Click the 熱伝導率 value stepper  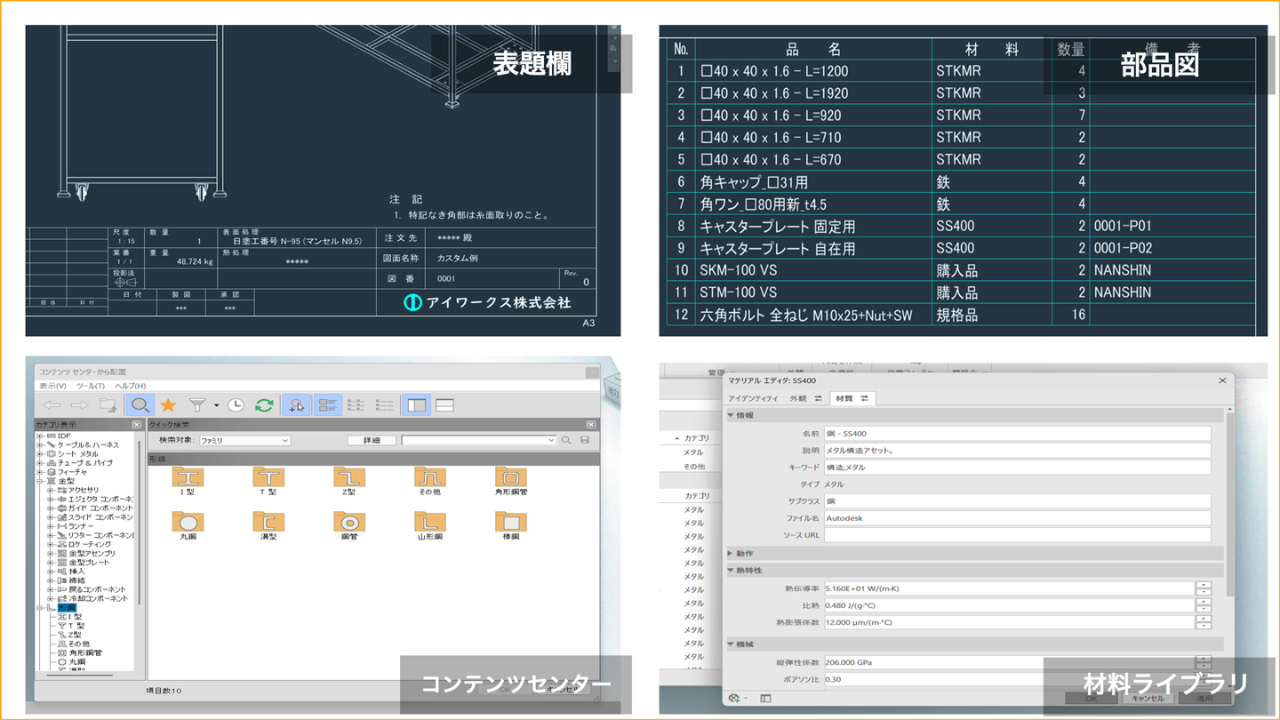tap(1204, 588)
